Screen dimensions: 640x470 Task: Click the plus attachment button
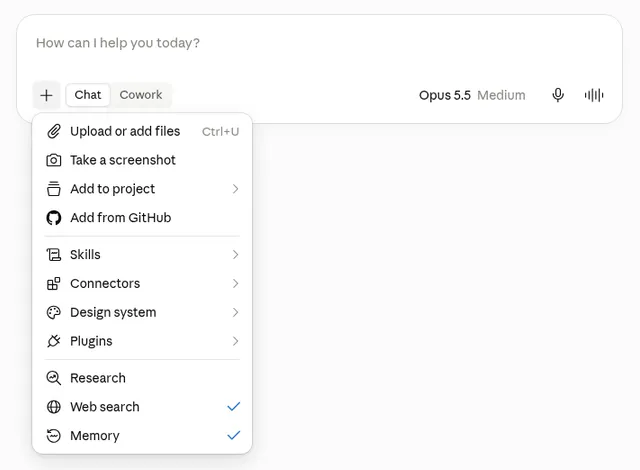46,95
